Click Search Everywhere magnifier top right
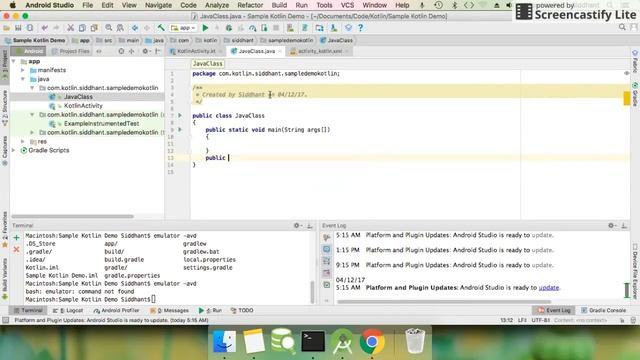Viewport: 640px width, 360px height. pos(622,27)
